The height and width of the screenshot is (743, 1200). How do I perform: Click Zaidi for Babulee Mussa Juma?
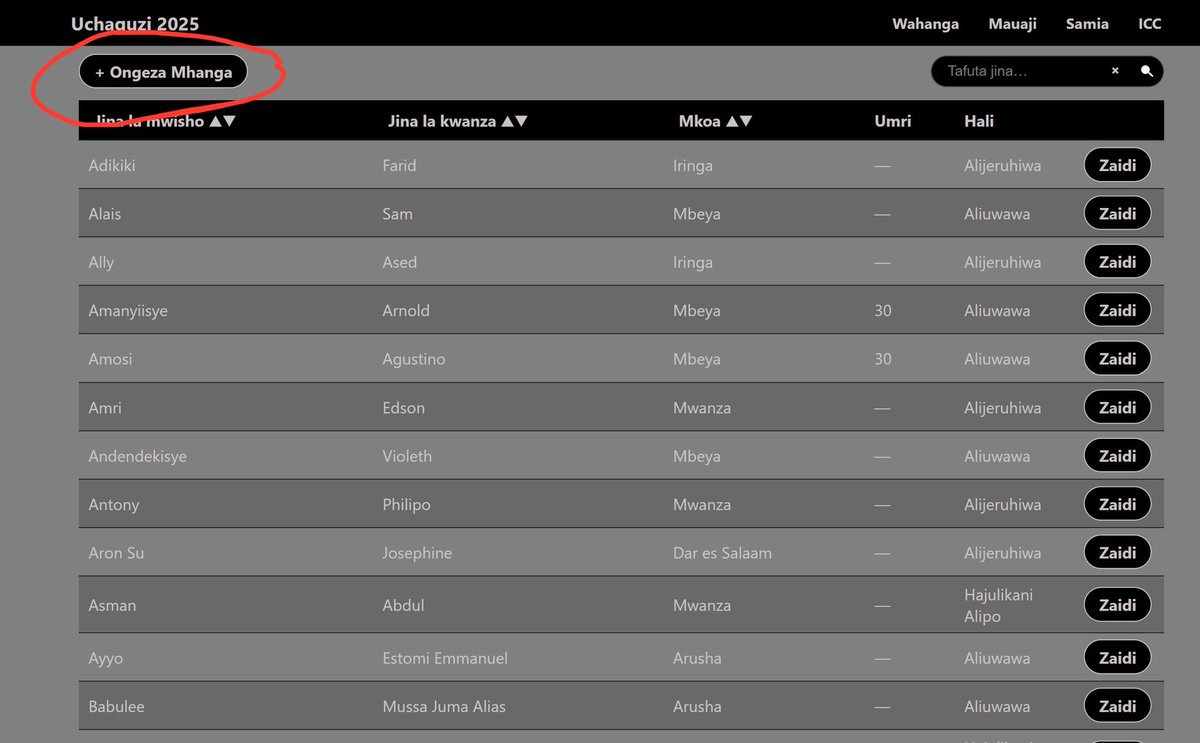pyautogui.click(x=1117, y=706)
